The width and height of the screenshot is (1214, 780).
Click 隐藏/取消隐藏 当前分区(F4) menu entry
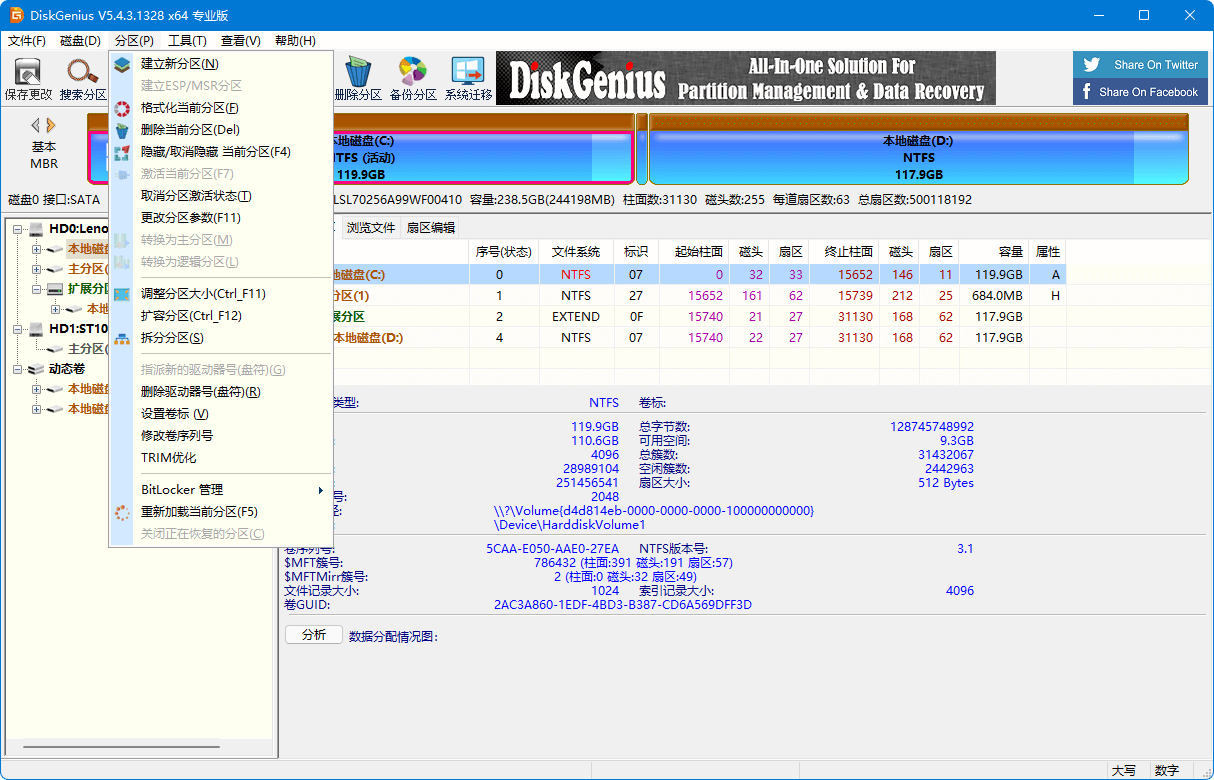221,152
